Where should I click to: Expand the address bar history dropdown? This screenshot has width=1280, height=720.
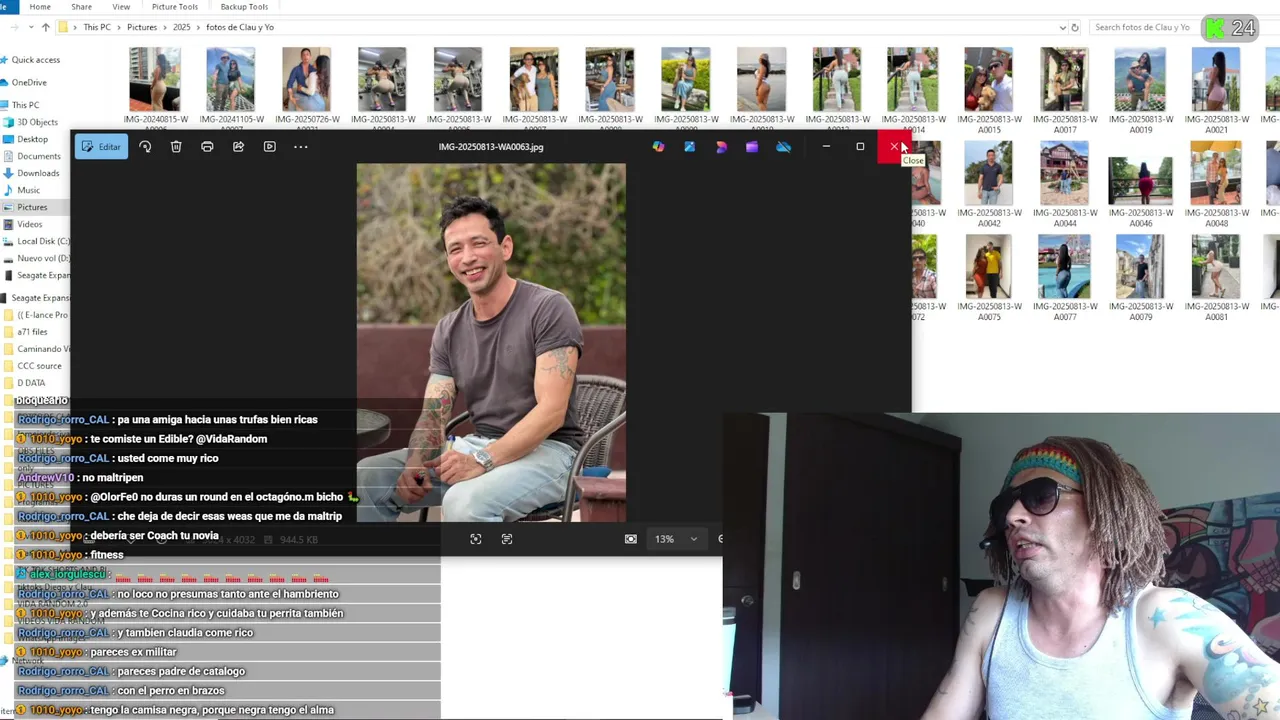1062,27
